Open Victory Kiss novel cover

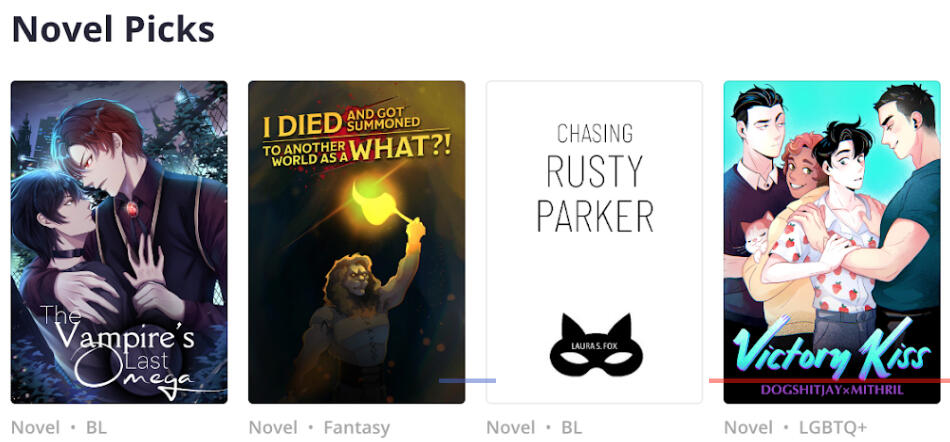[x=832, y=242]
